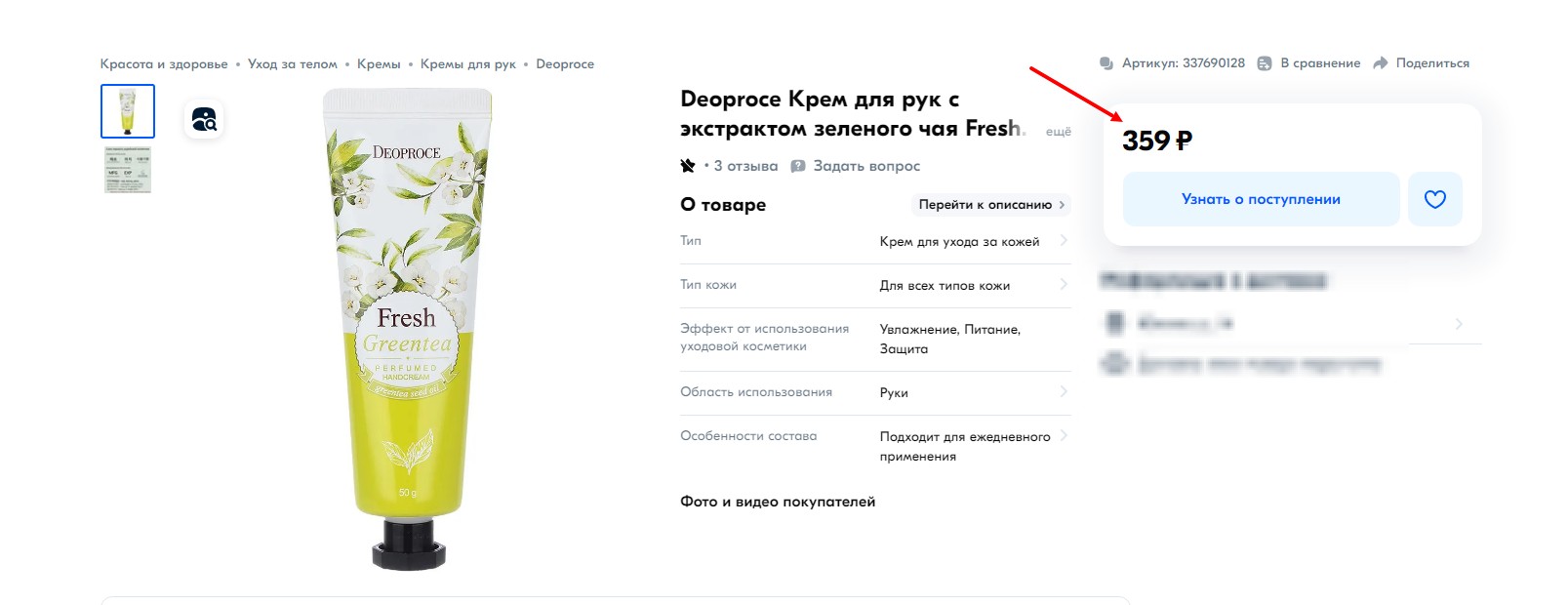
Task: Open the Тип row chevron
Action: (1064, 241)
